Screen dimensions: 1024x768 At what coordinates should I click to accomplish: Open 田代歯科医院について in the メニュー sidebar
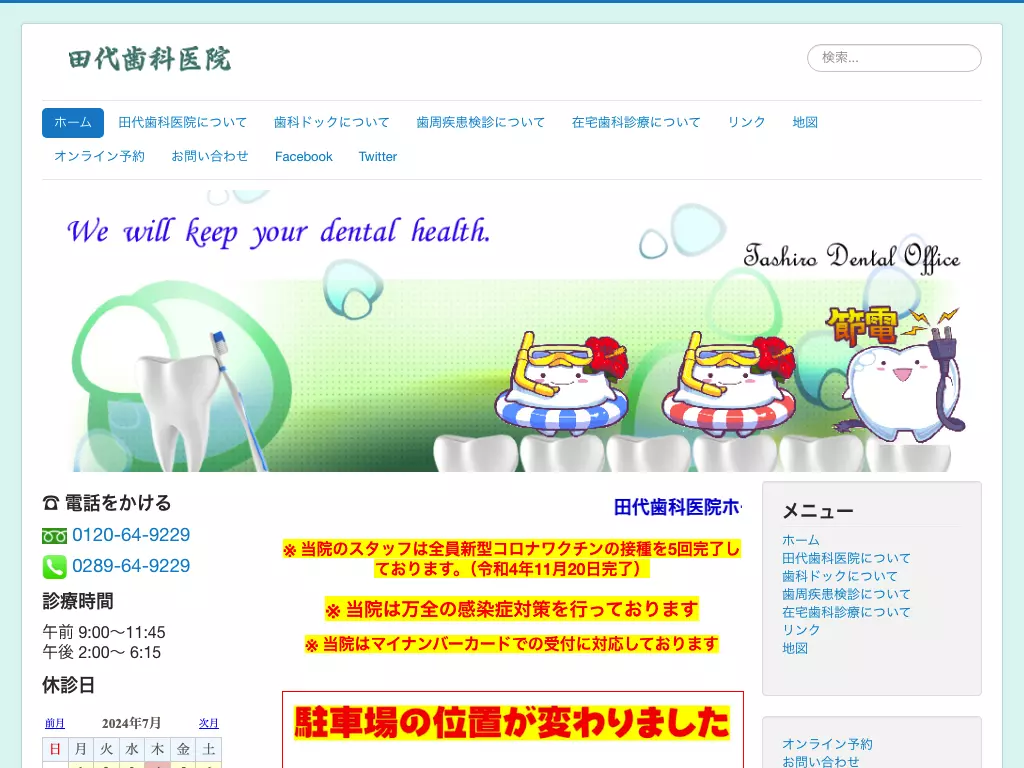(x=846, y=558)
